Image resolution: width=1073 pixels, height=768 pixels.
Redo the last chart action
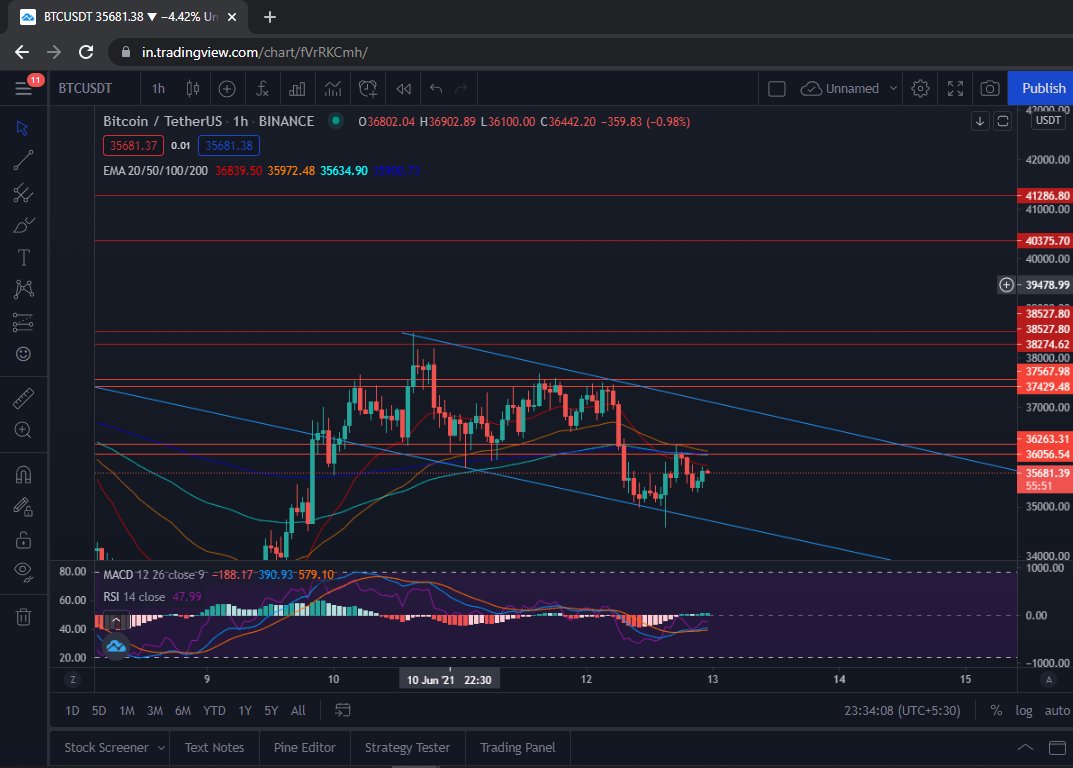[461, 88]
